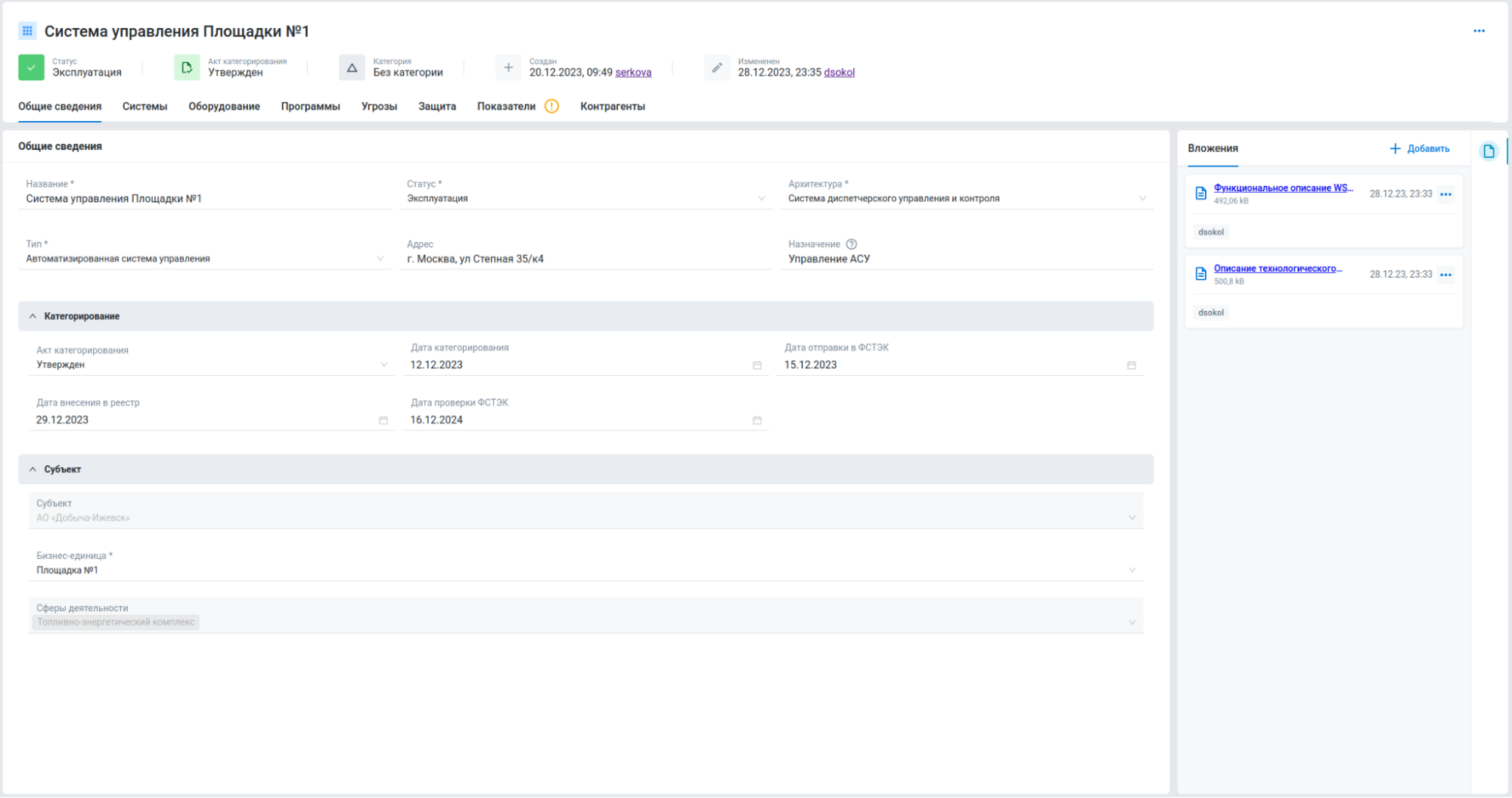The height and width of the screenshot is (798, 1512).
Task: Open calendar for Дата внесения в реестр
Action: 383,421
